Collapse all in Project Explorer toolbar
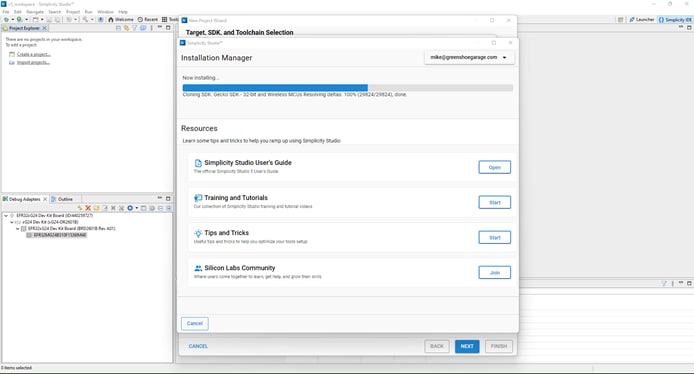The height and width of the screenshot is (374, 694). 118,28
